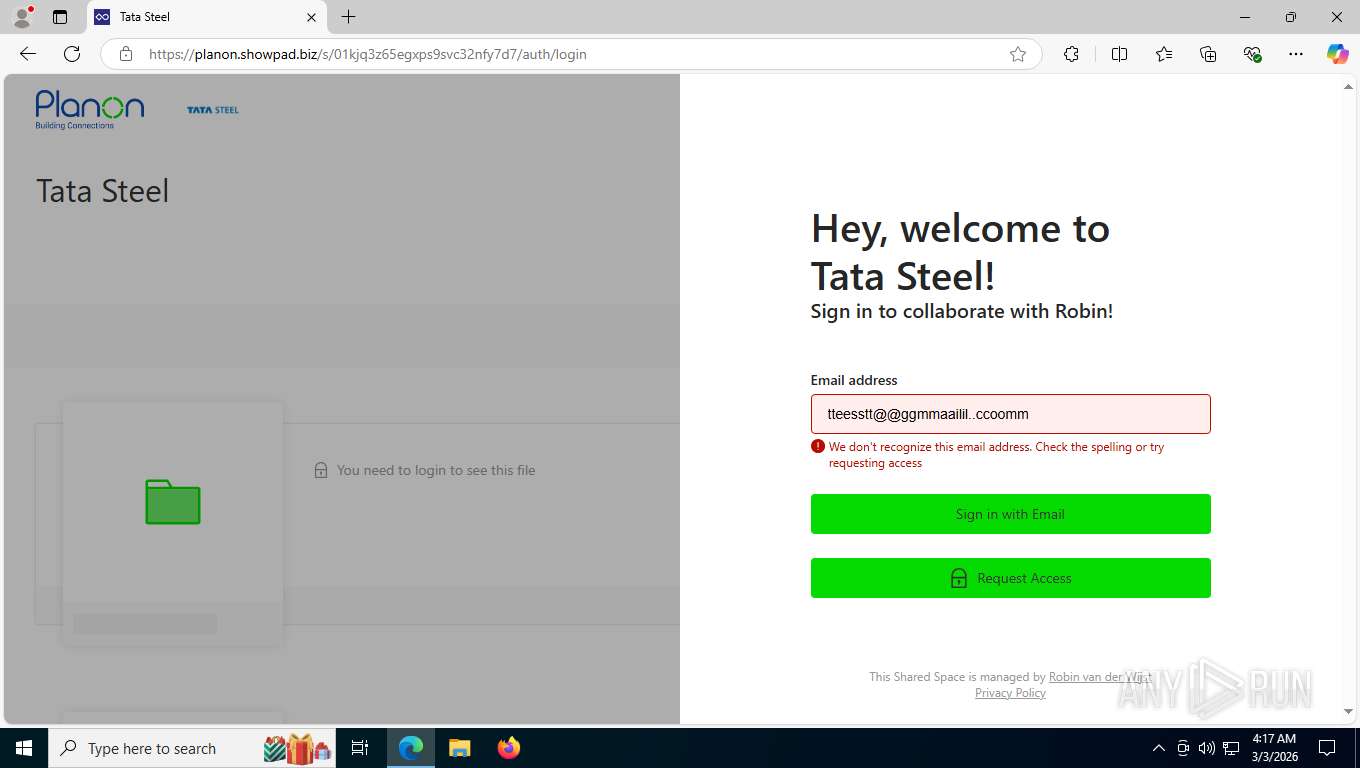Open Task View on the taskbar
The image size is (1360, 768).
click(360, 748)
